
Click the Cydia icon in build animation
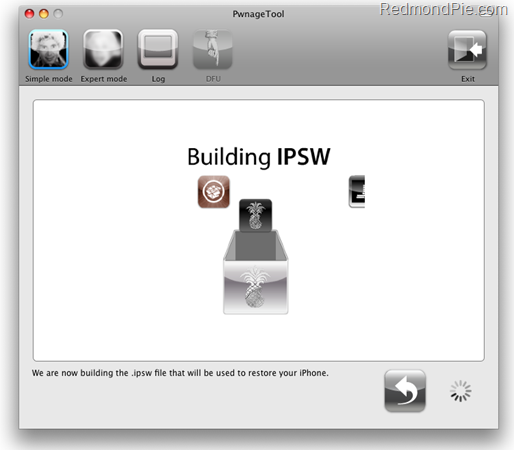[x=214, y=192]
